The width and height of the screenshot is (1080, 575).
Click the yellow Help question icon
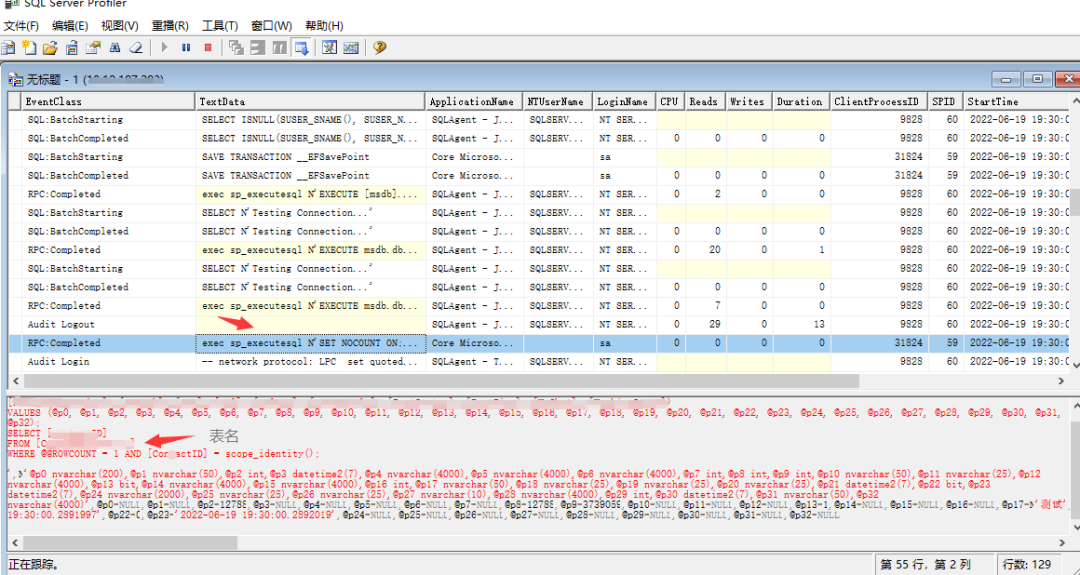[x=380, y=48]
